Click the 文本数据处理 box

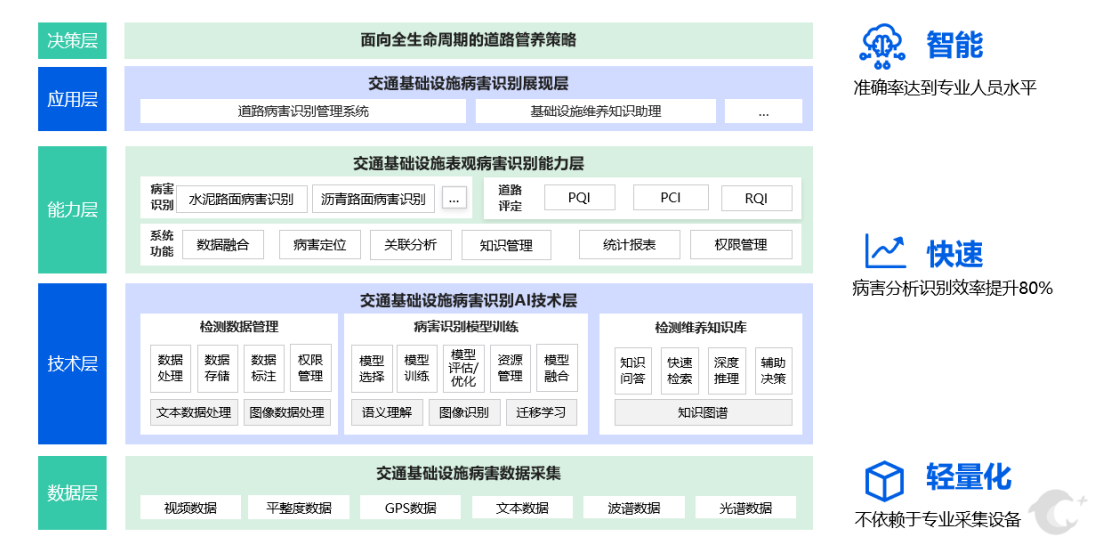pos(195,412)
